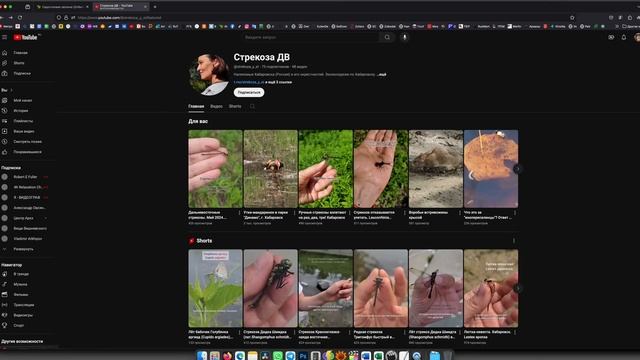Screen dimensions: 640x360
Task: Open options for Лёт бабочки Голубянка short
Action: point(240,332)
